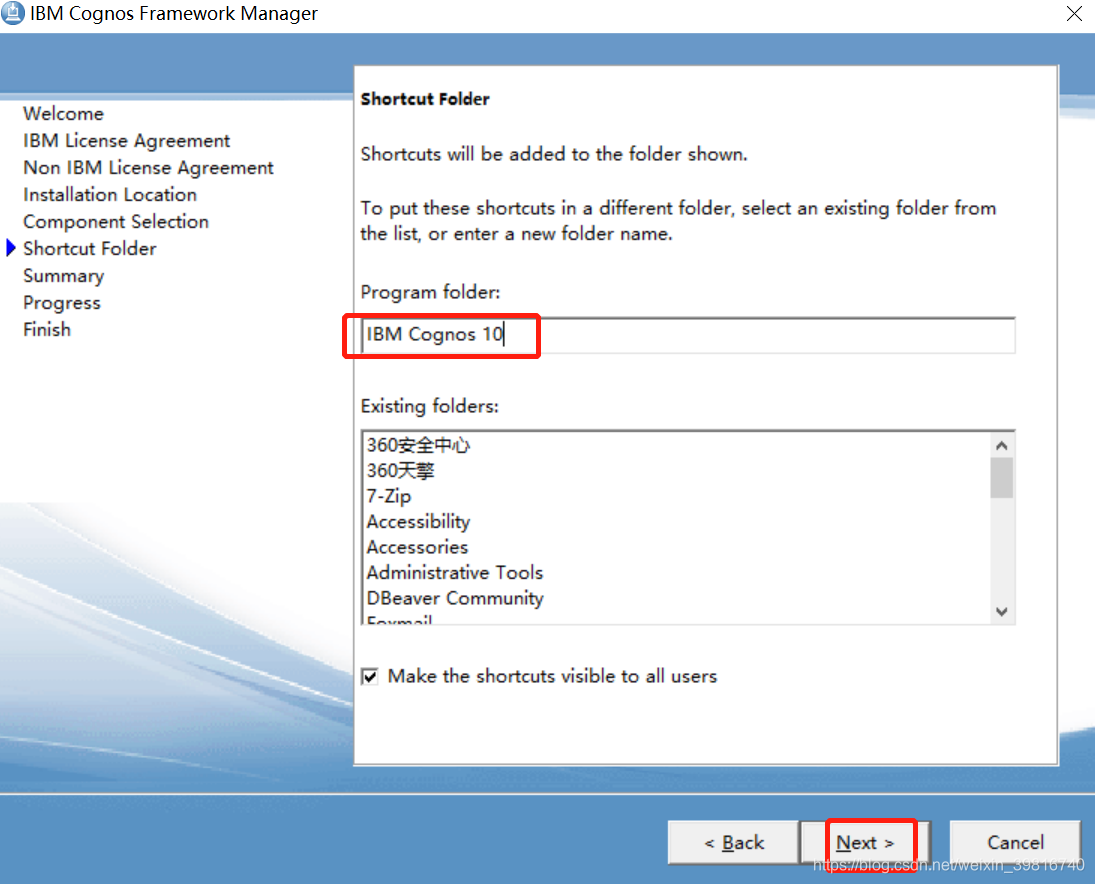Image resolution: width=1095 pixels, height=884 pixels.
Task: Select the 360安全中心 folder
Action: (418, 445)
